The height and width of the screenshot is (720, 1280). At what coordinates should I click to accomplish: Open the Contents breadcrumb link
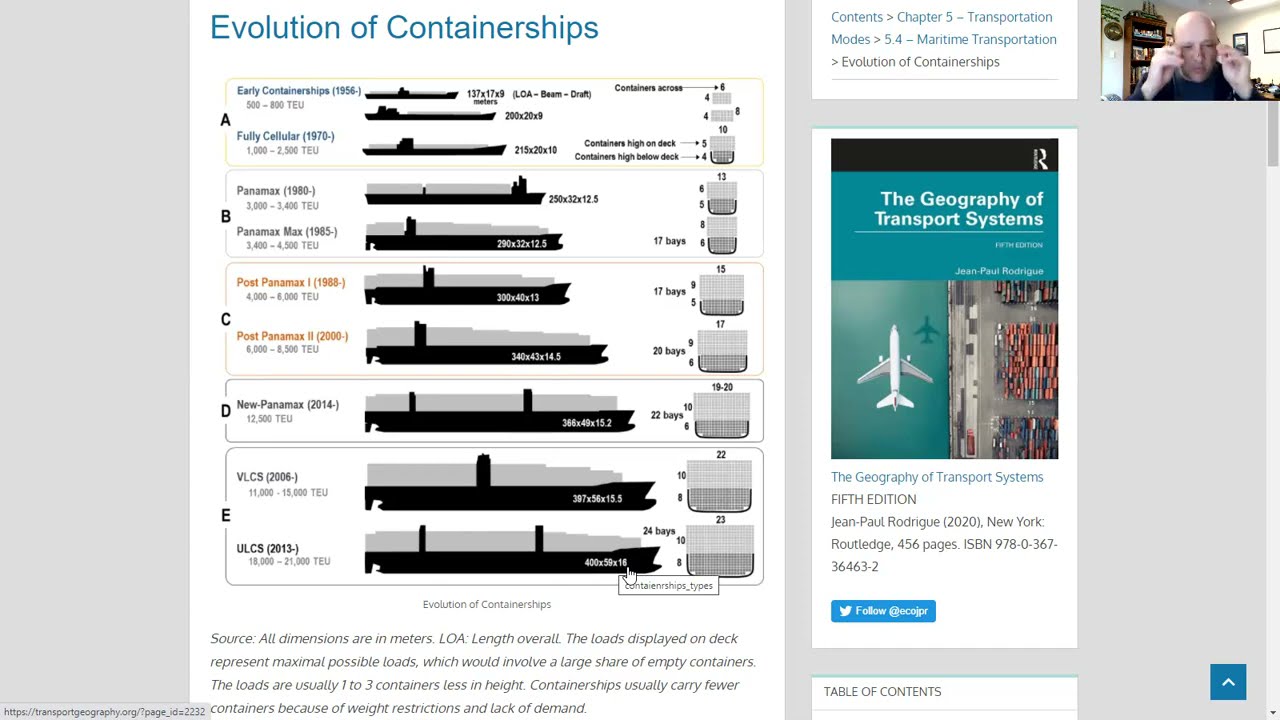click(857, 17)
